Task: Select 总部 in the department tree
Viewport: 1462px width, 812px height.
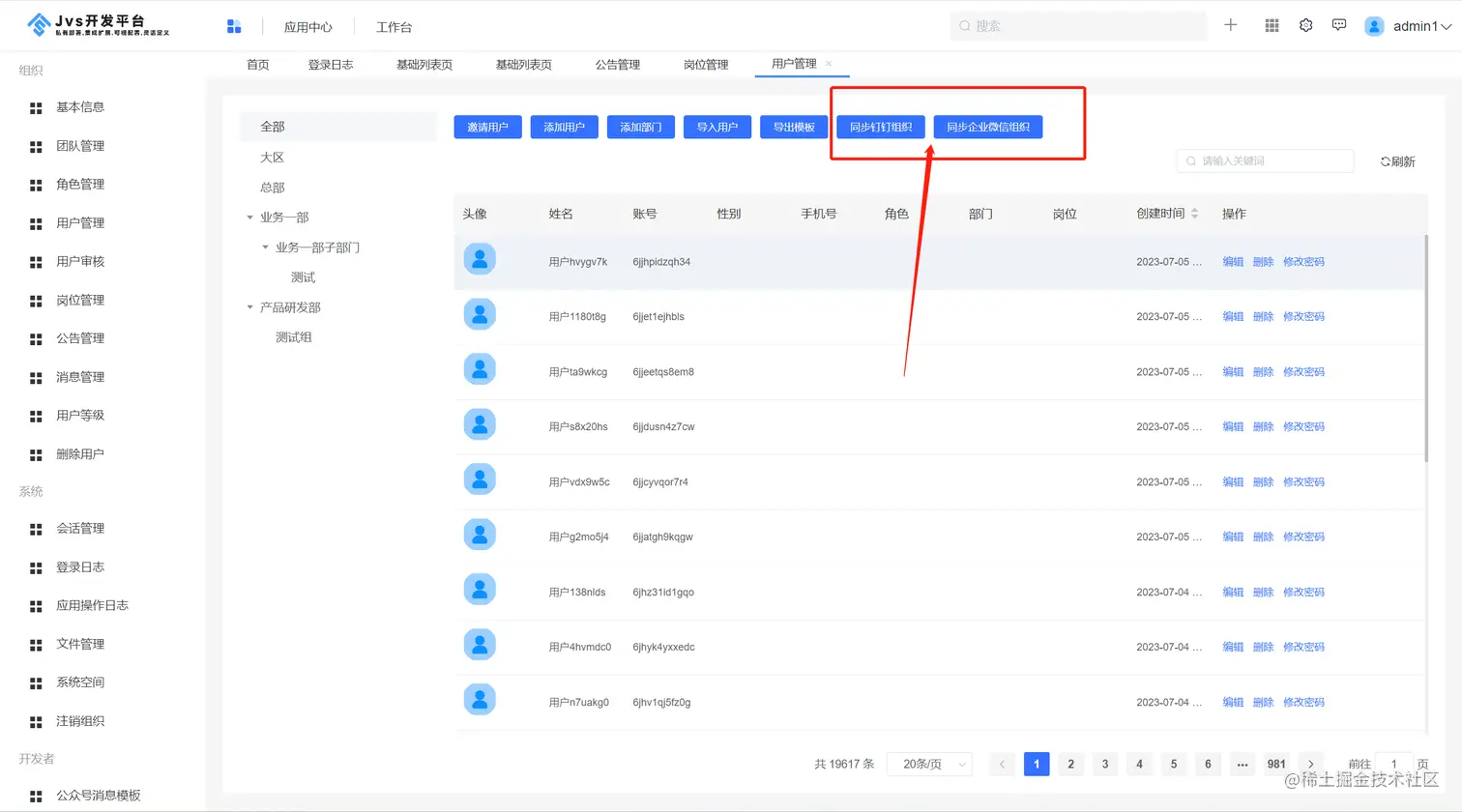Action: [273, 188]
